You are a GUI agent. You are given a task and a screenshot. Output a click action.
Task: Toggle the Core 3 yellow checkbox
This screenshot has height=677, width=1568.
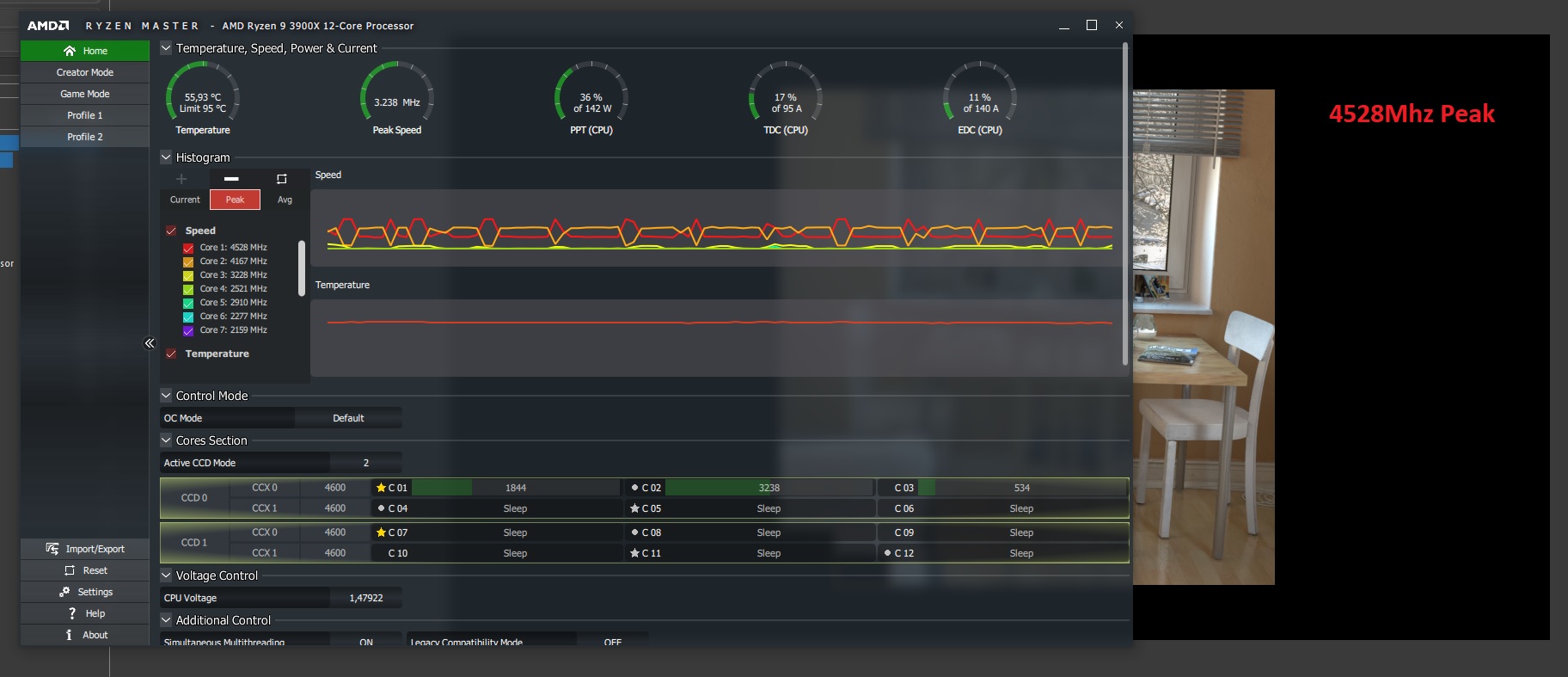click(x=188, y=275)
